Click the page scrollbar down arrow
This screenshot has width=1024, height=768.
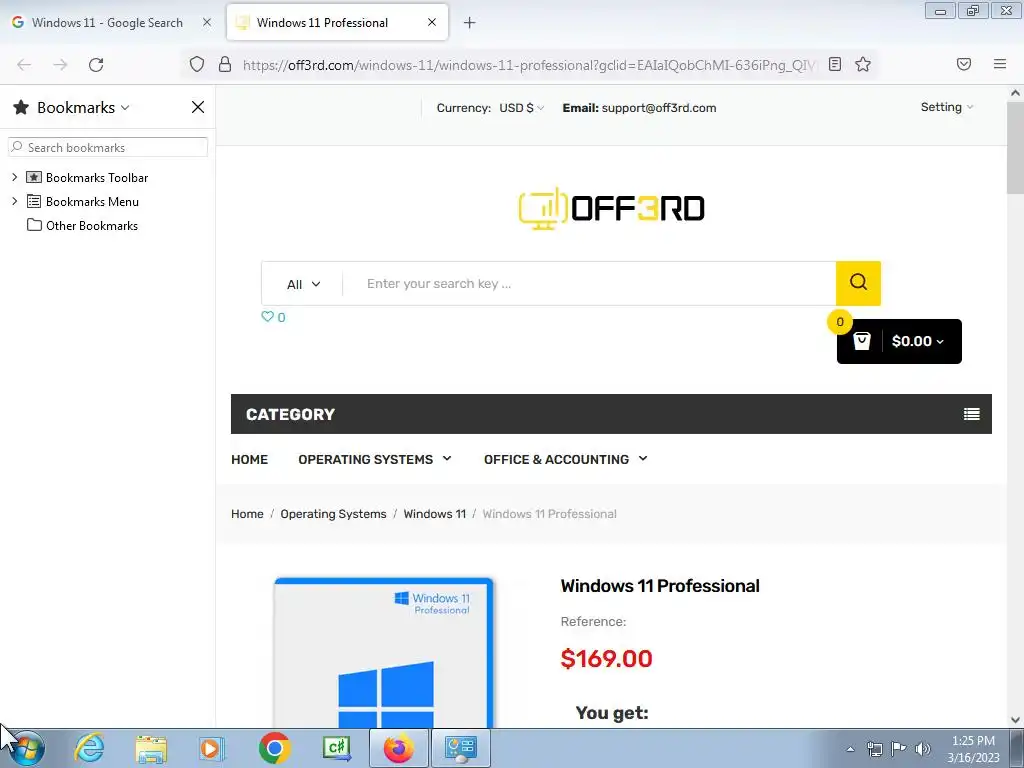[x=1015, y=720]
